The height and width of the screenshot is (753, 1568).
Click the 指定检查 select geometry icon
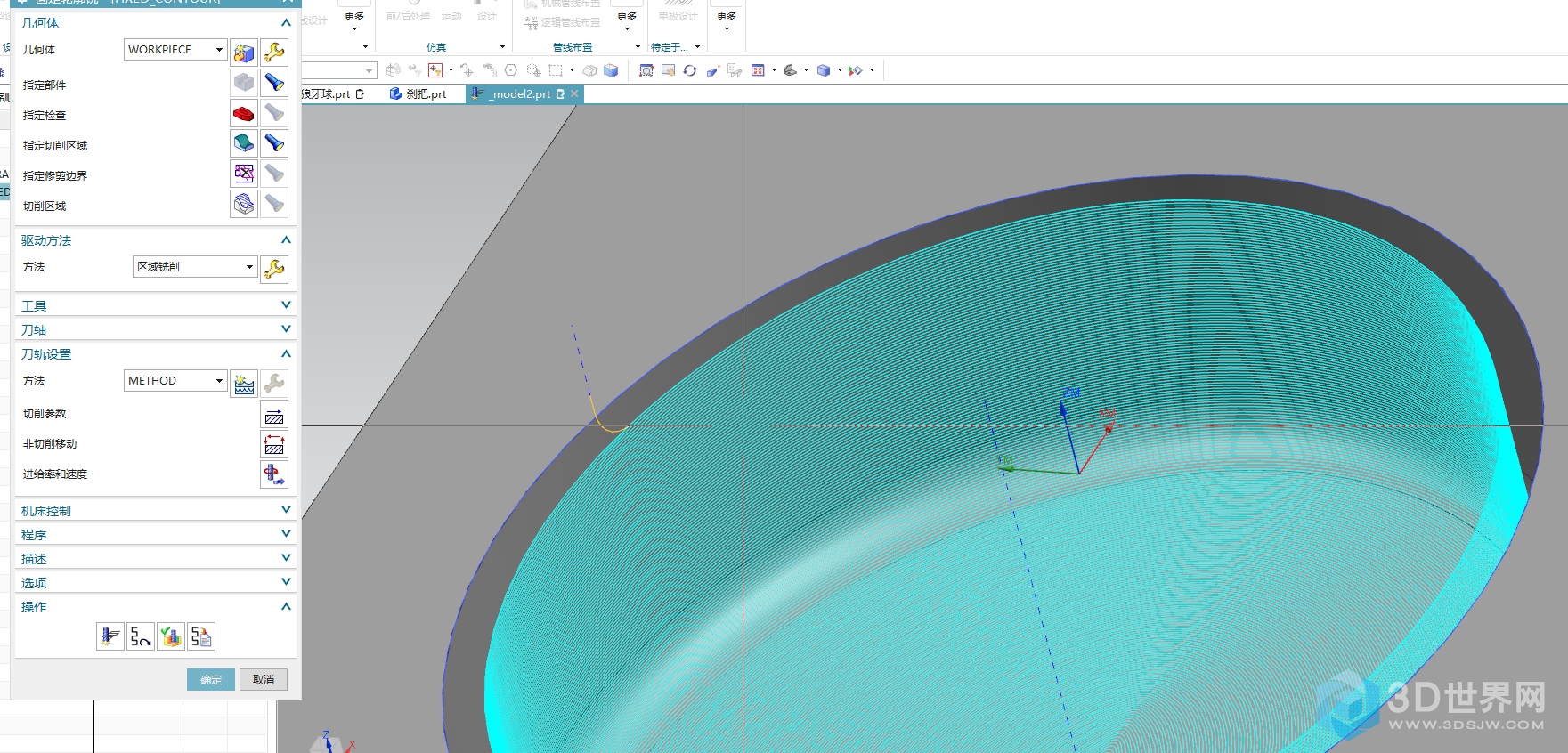pos(244,114)
